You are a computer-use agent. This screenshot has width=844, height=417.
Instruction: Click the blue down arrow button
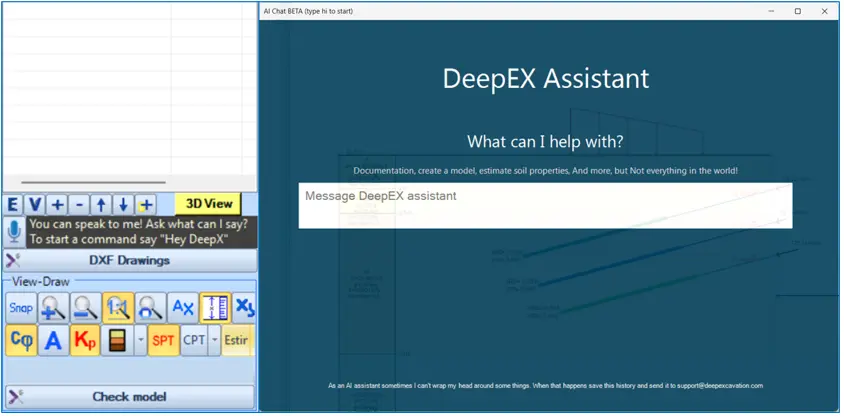(123, 204)
